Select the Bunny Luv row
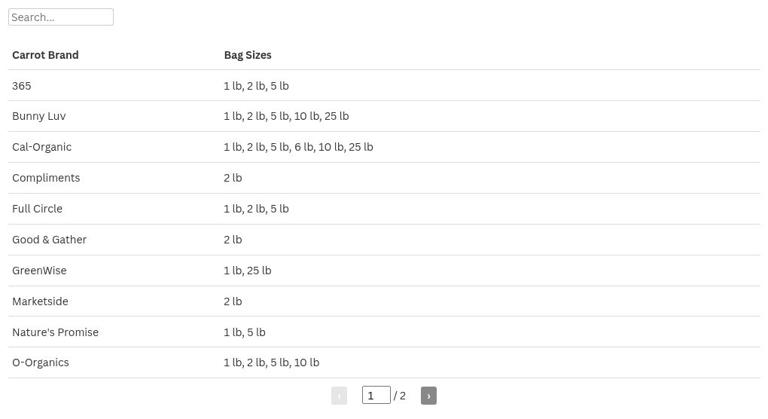The image size is (768, 419). tap(384, 116)
